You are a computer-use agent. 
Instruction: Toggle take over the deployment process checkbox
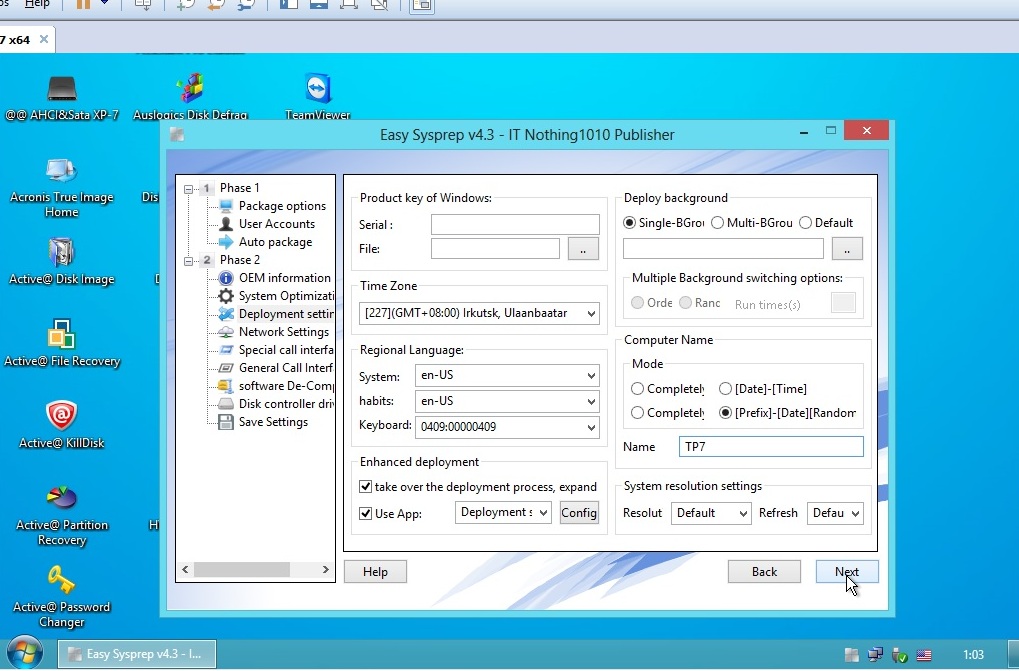[365, 487]
